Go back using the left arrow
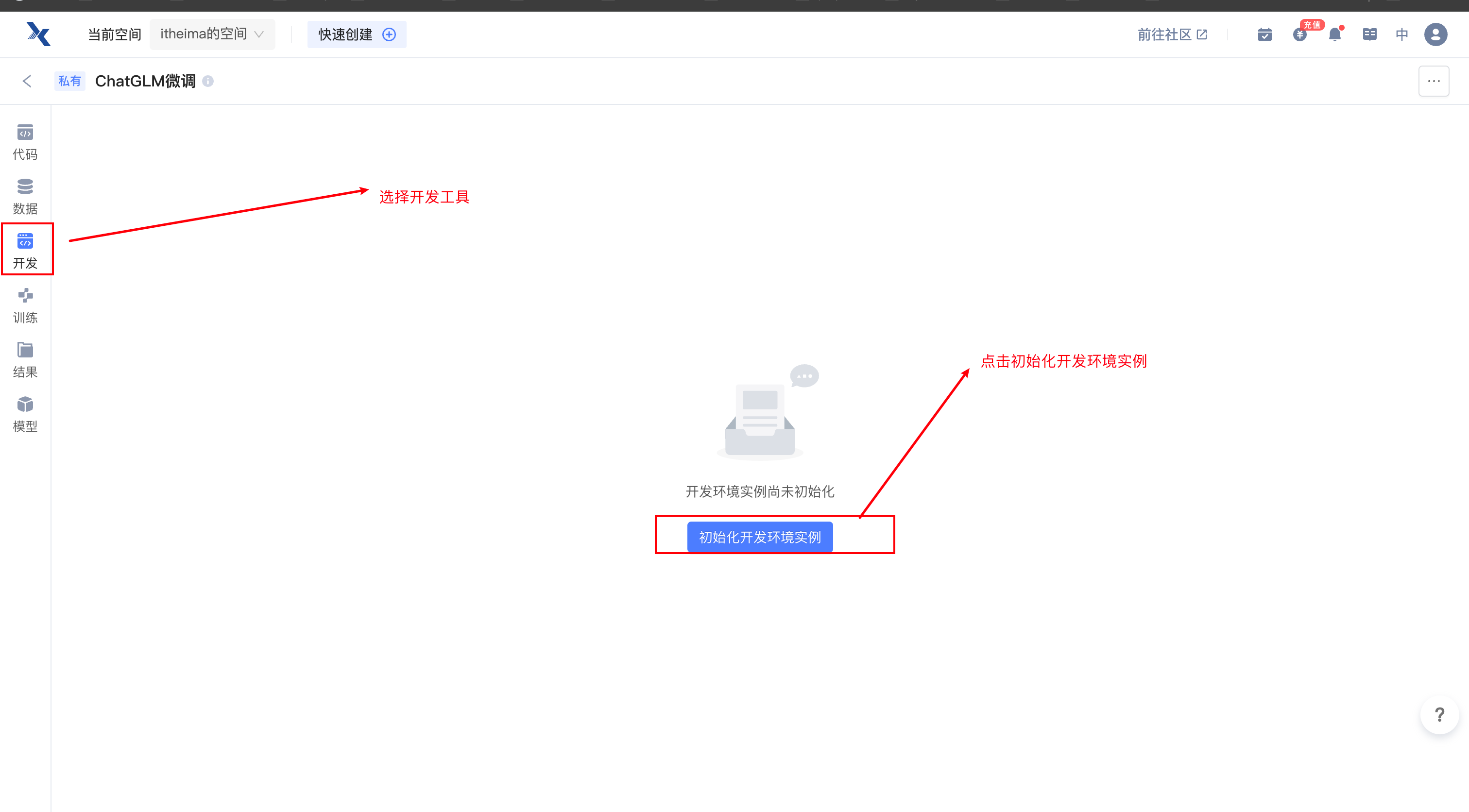Viewport: 1469px width, 812px height. (27, 82)
